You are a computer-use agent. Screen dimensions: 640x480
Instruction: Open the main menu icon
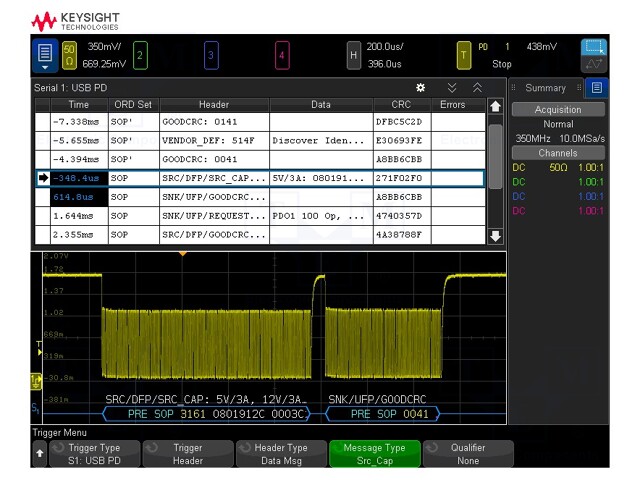click(x=45, y=55)
